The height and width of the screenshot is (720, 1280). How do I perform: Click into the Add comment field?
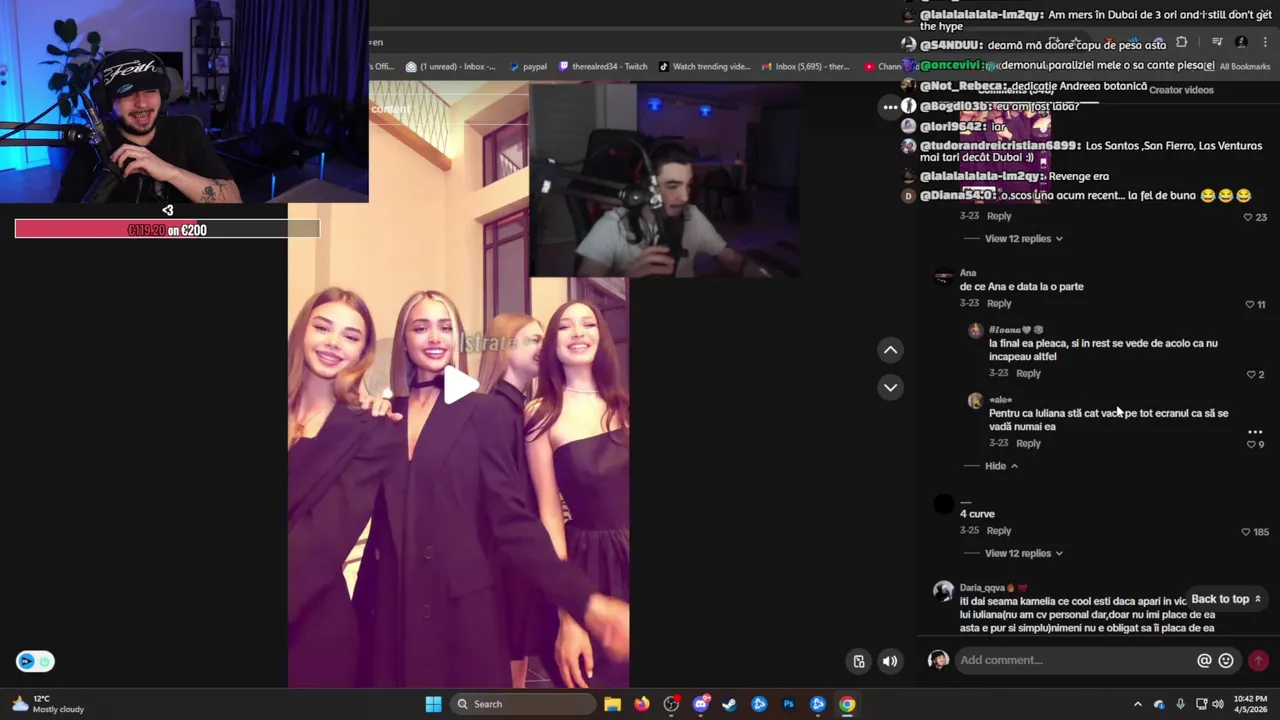coord(1075,660)
